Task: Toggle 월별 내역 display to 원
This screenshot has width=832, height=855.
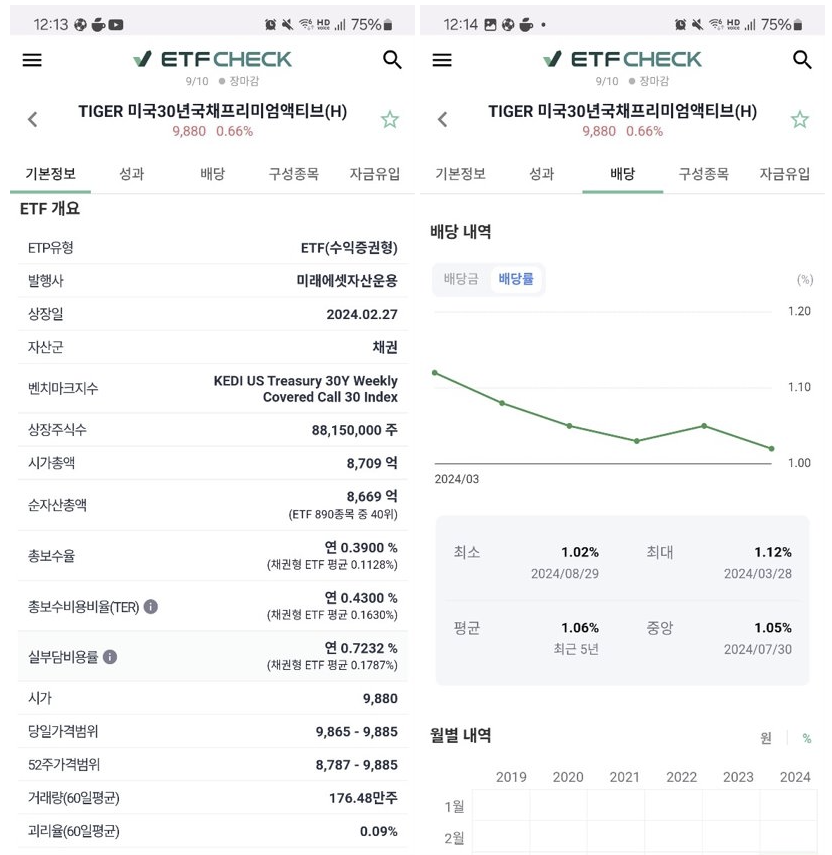Action: pos(766,736)
